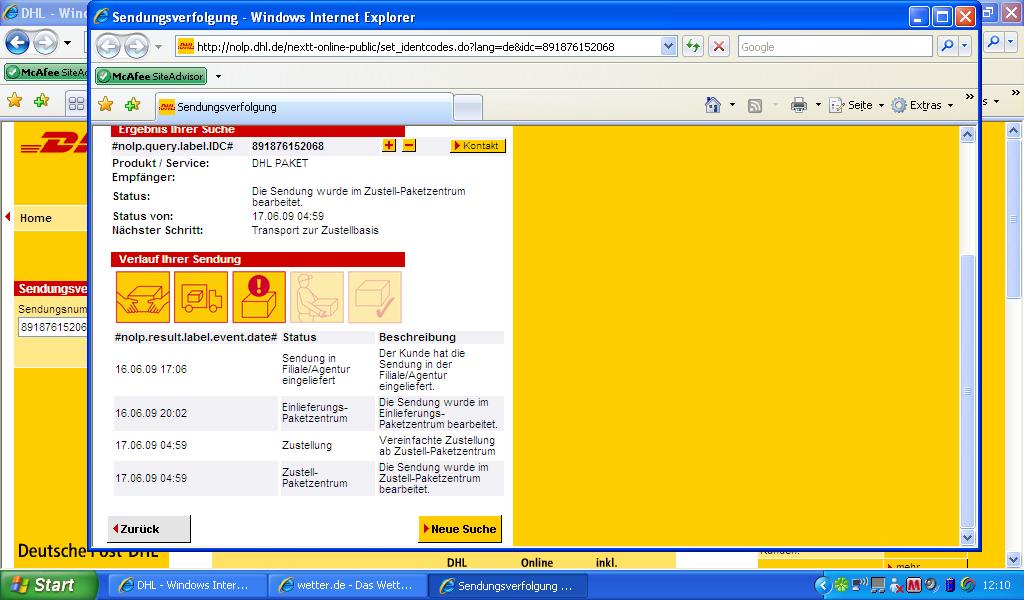Image resolution: width=1024 pixels, height=600 pixels.
Task: Open the McAfee SiteAdvisor dropdown arrow
Action: (x=218, y=76)
